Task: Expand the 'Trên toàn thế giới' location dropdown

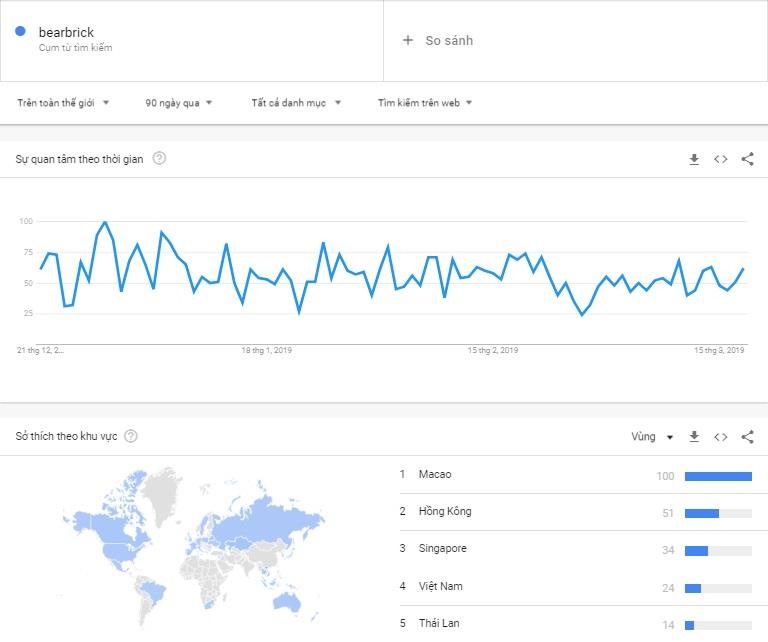Action: pyautogui.click(x=63, y=102)
